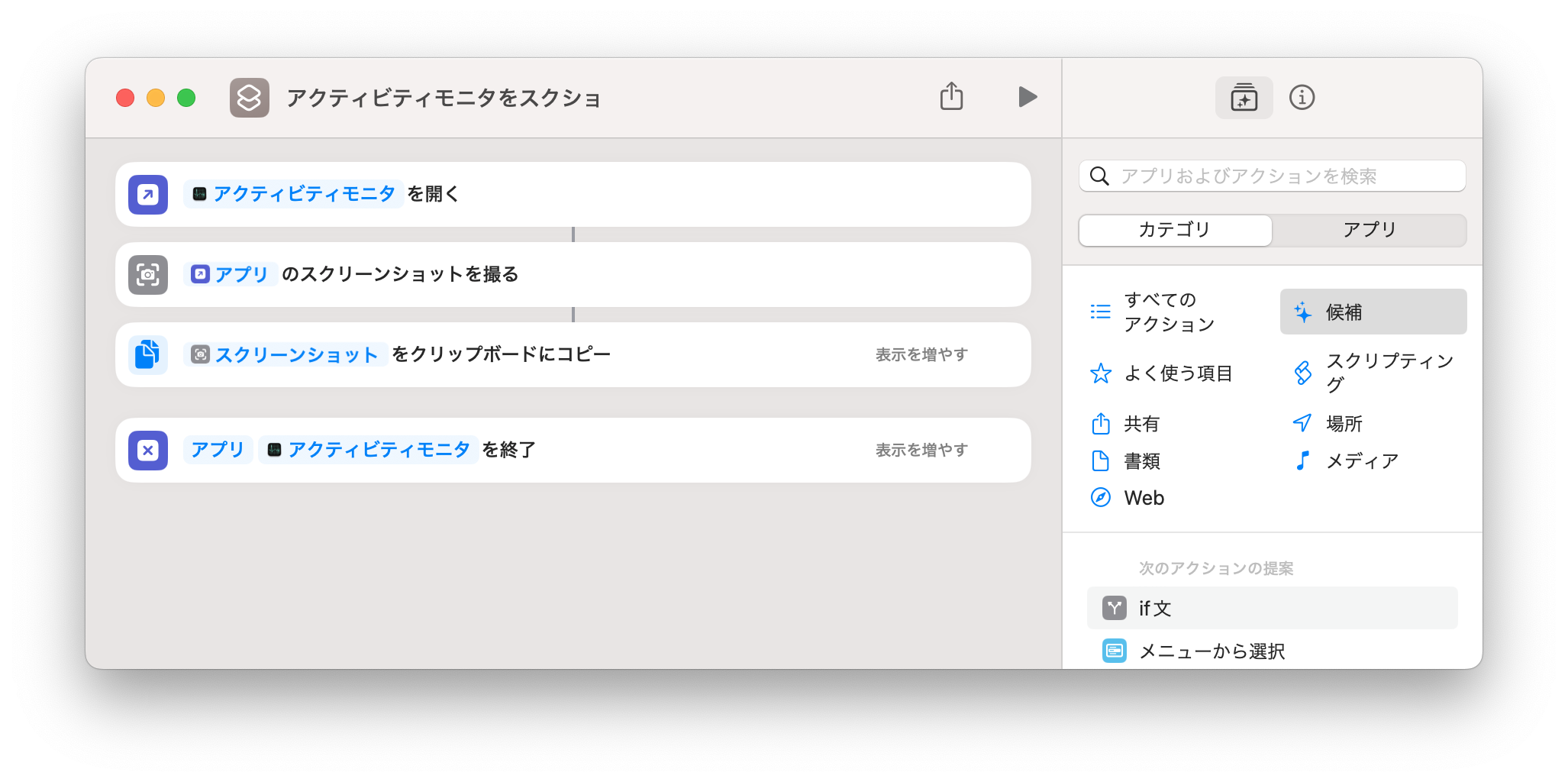Open スクリプティング category

tap(1373, 373)
